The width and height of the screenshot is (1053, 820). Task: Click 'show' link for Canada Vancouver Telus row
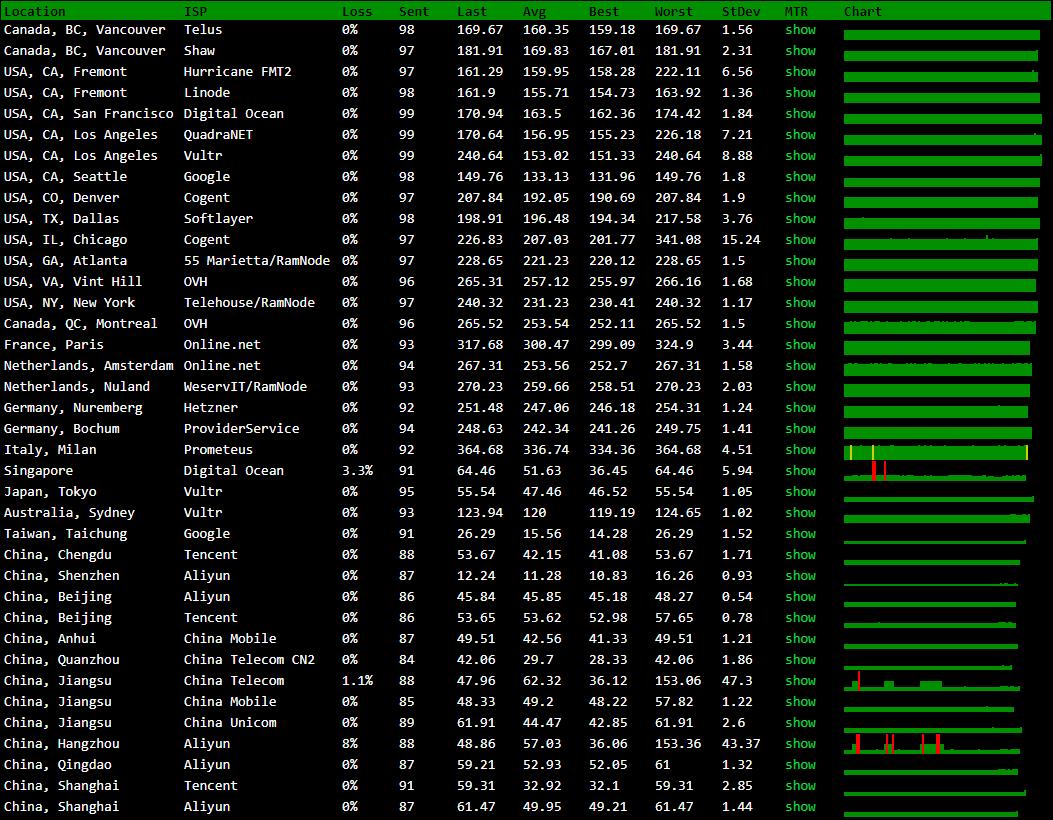pyautogui.click(x=800, y=30)
